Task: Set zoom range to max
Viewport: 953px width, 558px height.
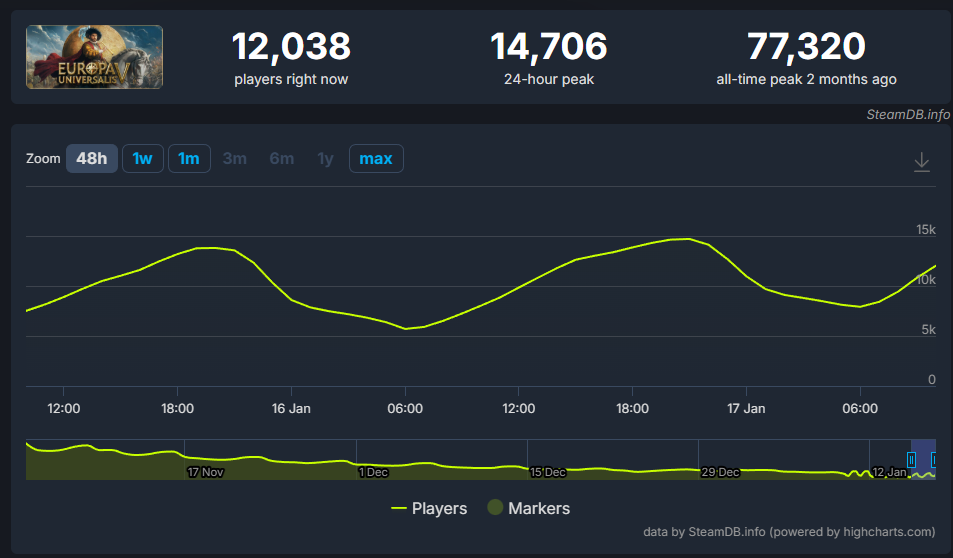Action: [376, 158]
